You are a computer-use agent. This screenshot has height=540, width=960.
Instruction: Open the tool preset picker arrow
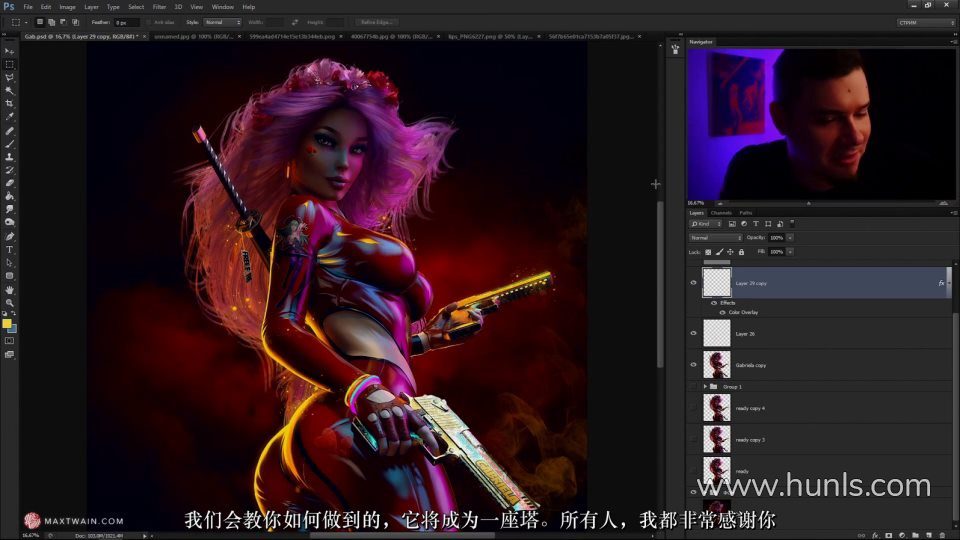pyautogui.click(x=26, y=23)
